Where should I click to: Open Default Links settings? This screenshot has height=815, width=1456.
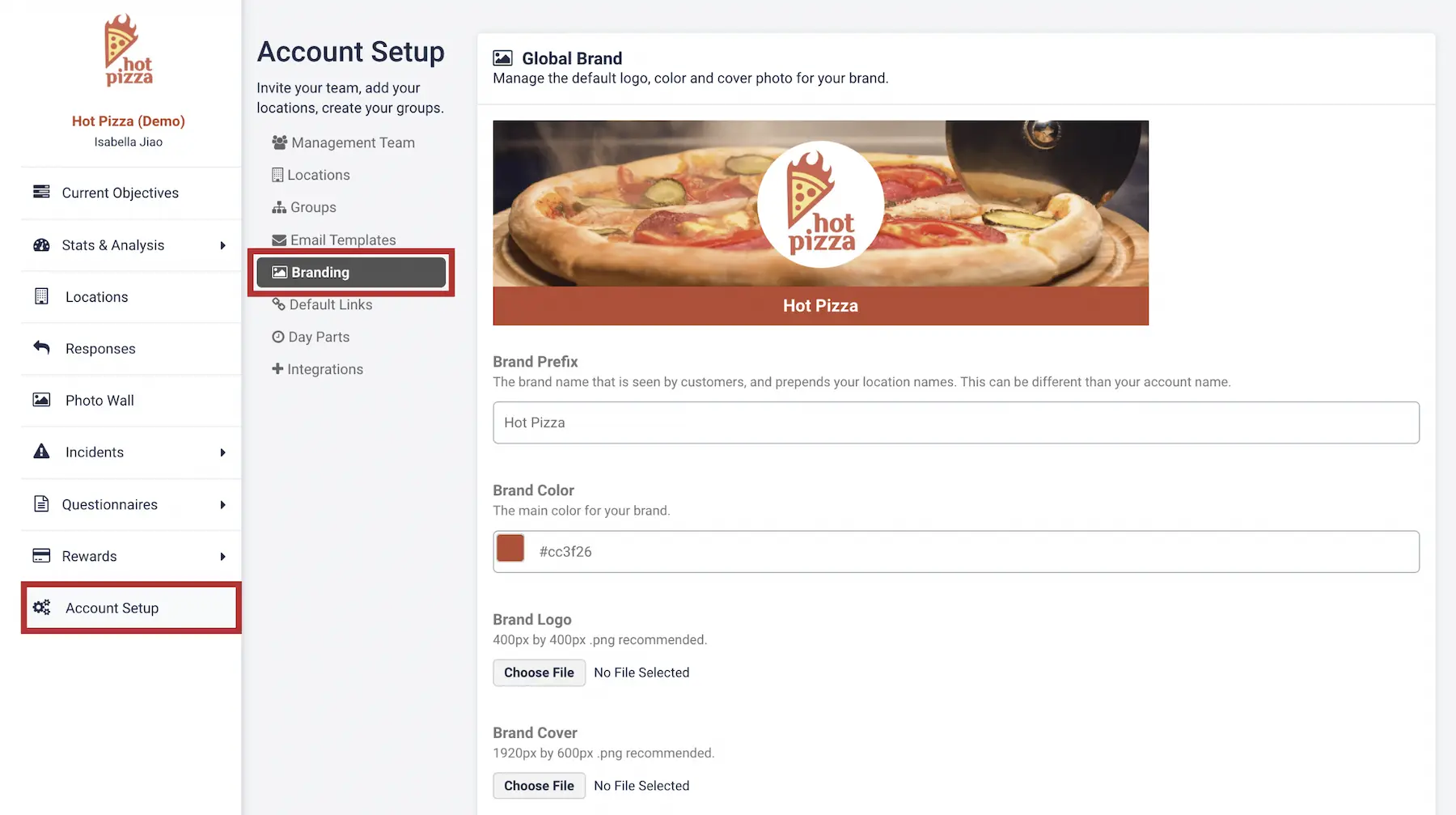tap(323, 304)
